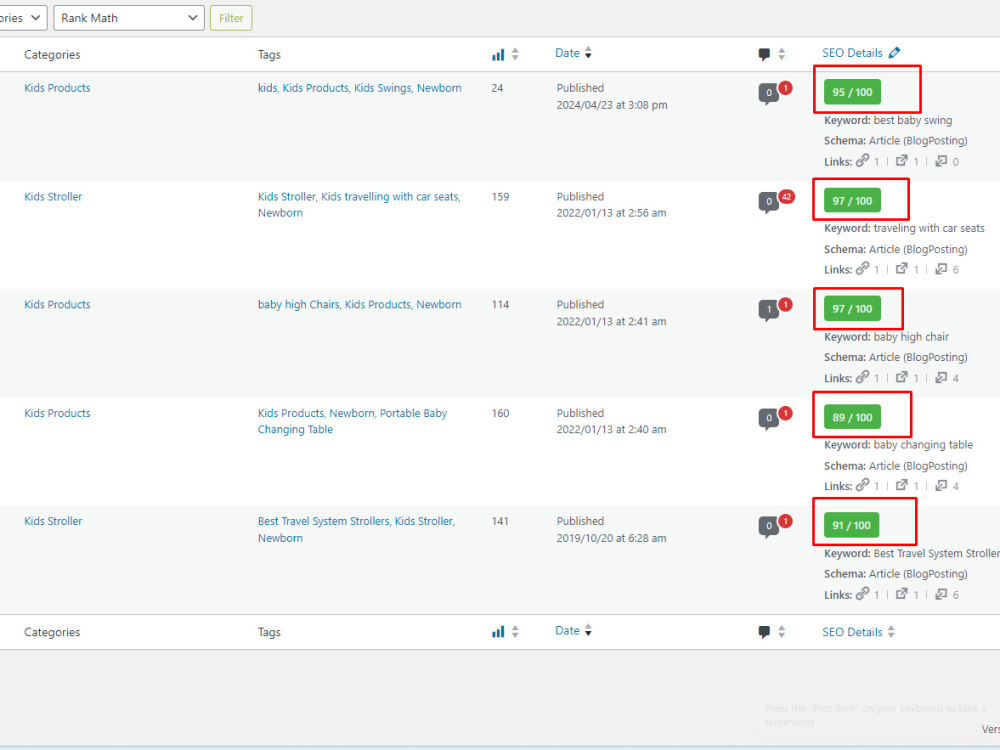Click the 89 / 100 SEO score badge
1000x750 pixels.
(x=852, y=417)
